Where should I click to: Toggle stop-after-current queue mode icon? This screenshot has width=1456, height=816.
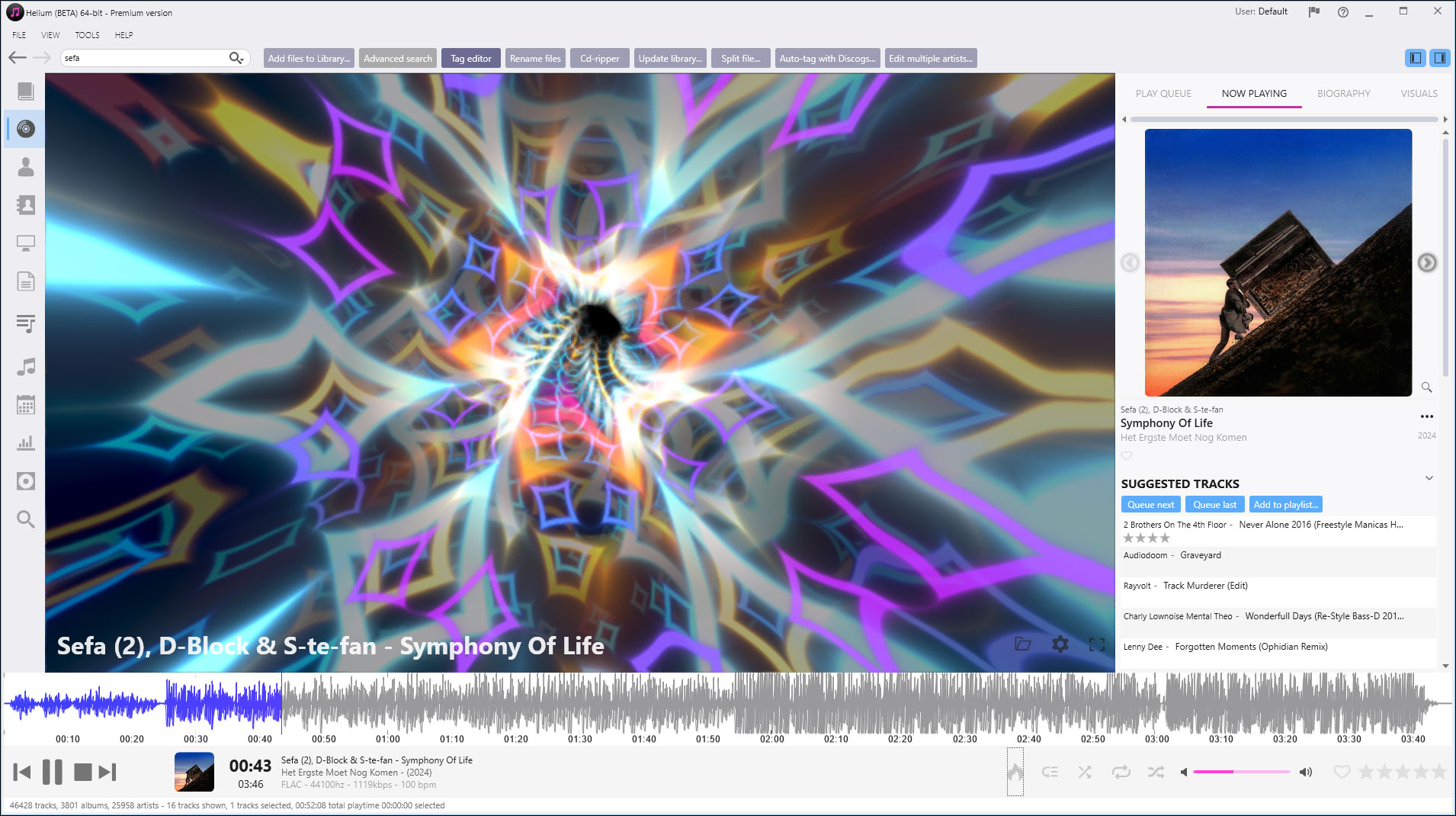tap(1050, 772)
